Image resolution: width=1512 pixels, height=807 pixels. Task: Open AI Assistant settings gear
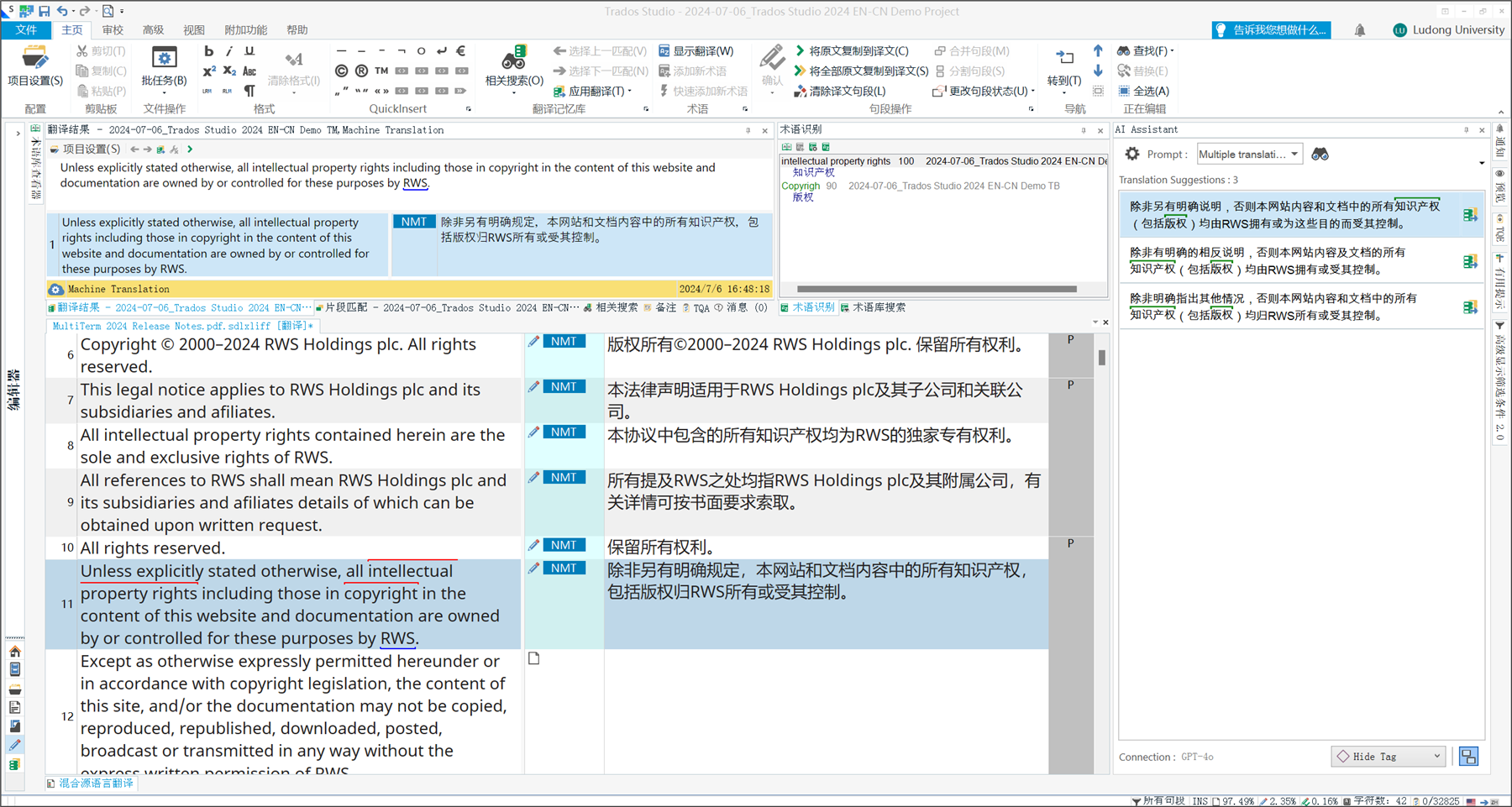pos(1132,154)
